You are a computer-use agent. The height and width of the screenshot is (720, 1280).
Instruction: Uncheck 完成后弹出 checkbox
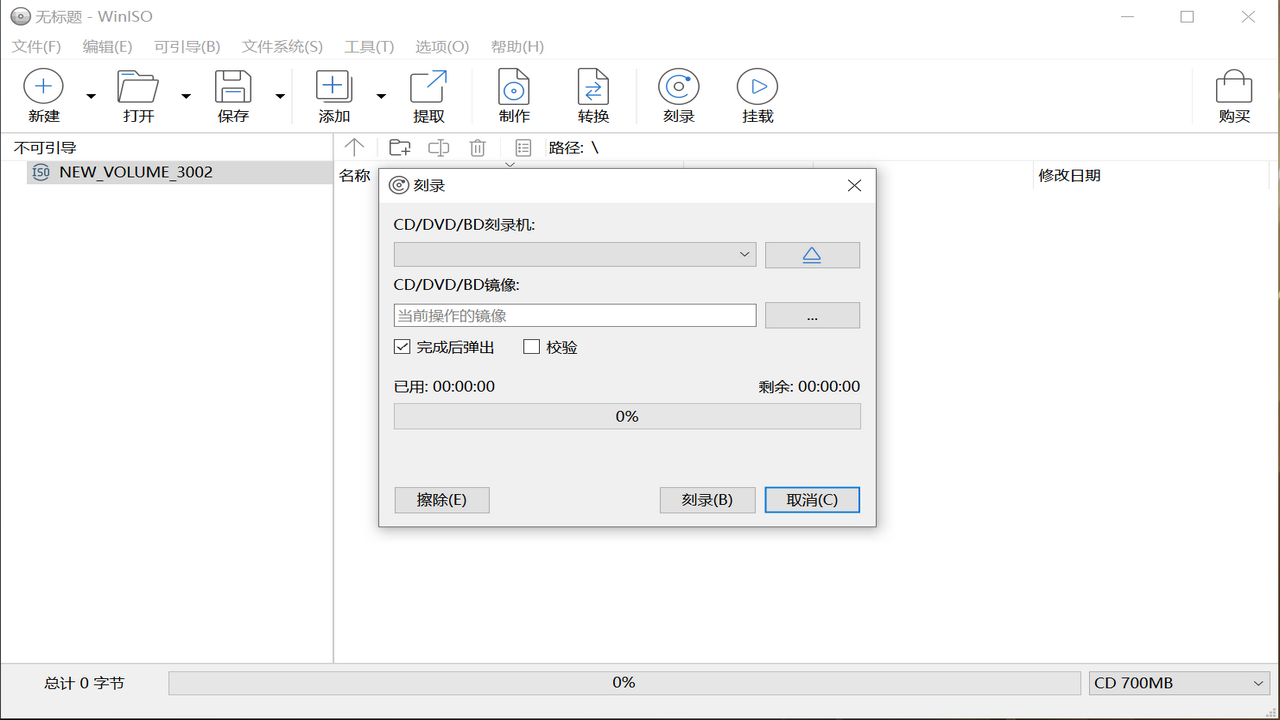(x=402, y=346)
